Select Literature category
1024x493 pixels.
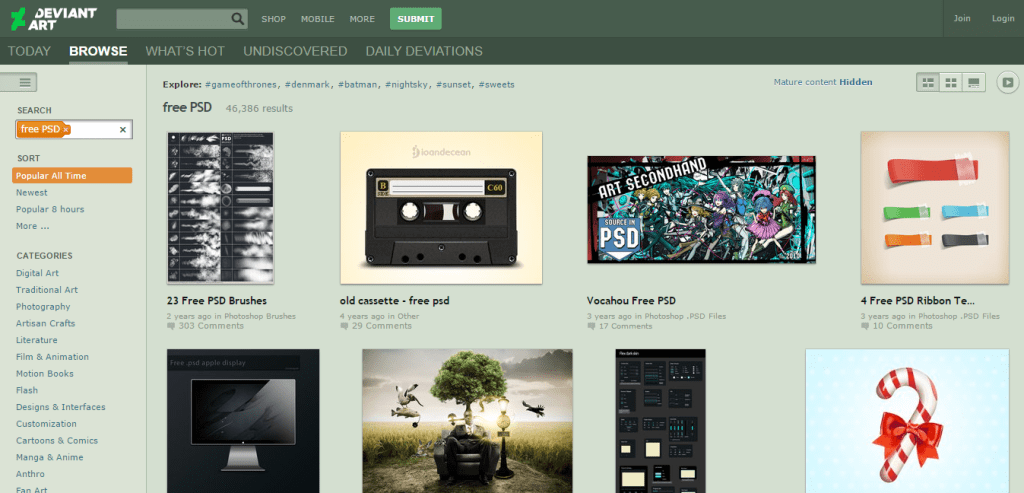pyautogui.click(x=37, y=340)
